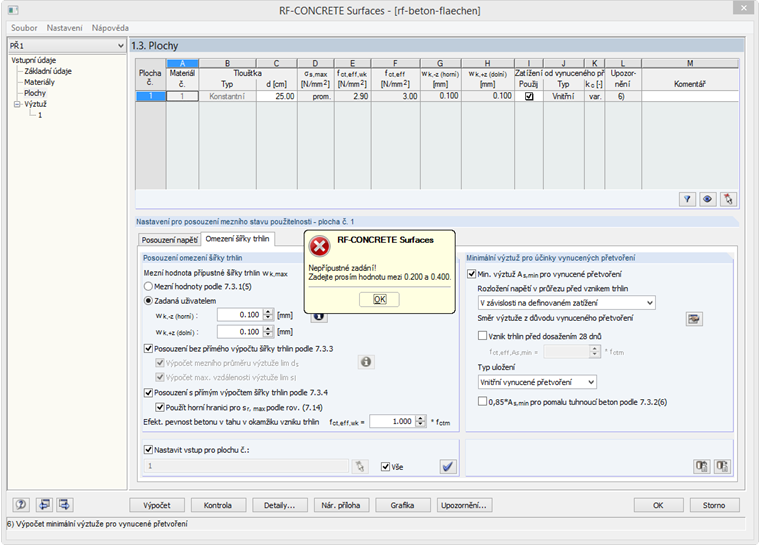This screenshot has height=545, width=760.
Task: Click the red error icon in dialog
Action: tap(319, 246)
